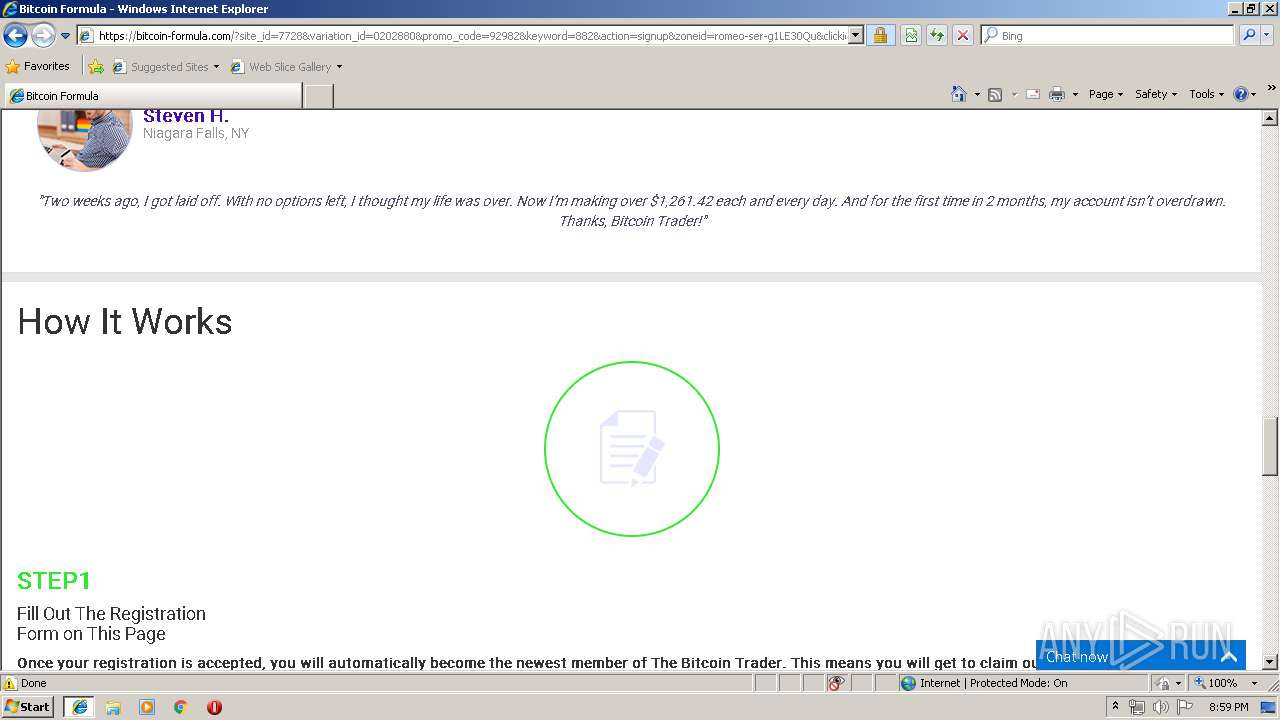Open the Favorites panel

click(38, 67)
